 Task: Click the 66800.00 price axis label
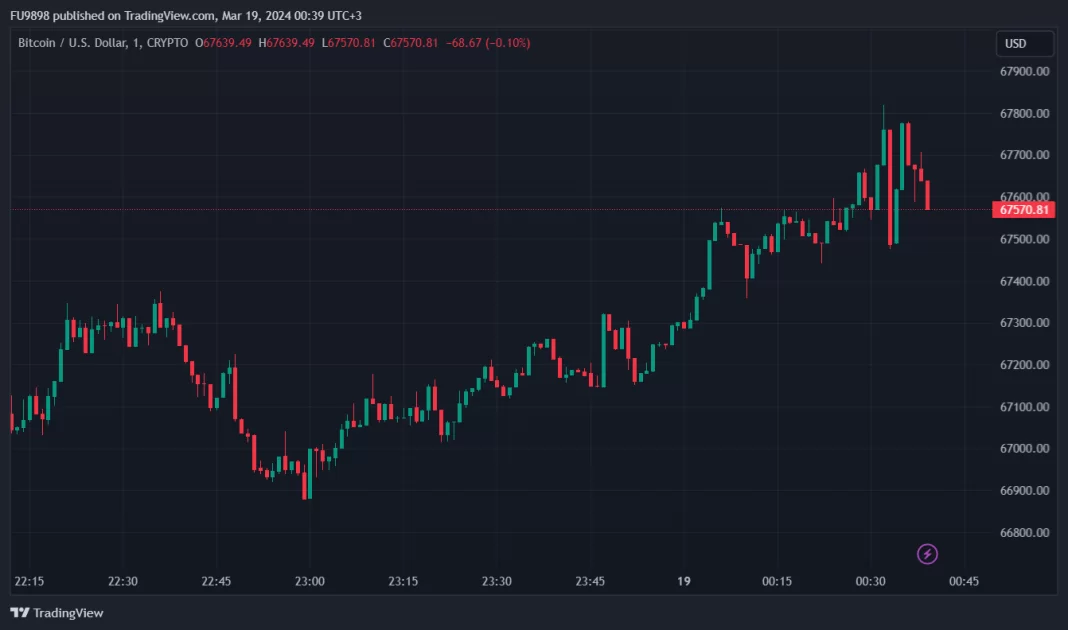(1024, 533)
